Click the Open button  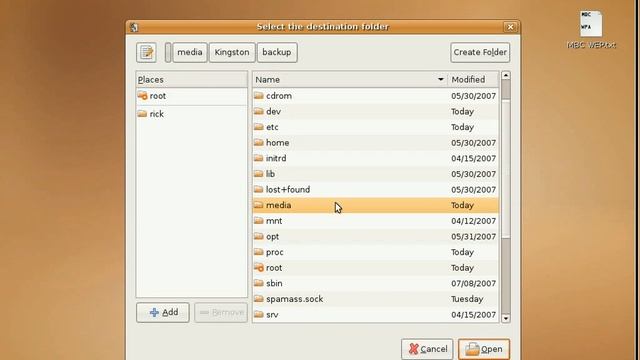tap(484, 349)
